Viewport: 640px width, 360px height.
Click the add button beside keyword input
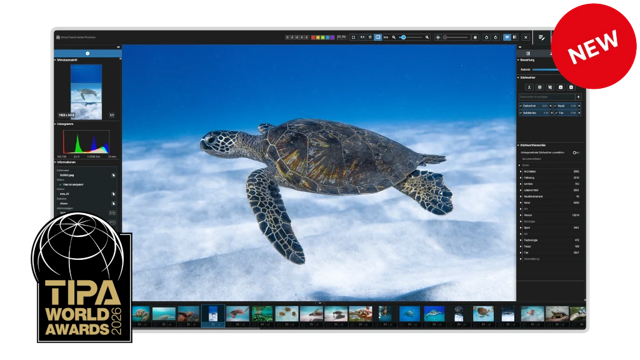pos(578,97)
